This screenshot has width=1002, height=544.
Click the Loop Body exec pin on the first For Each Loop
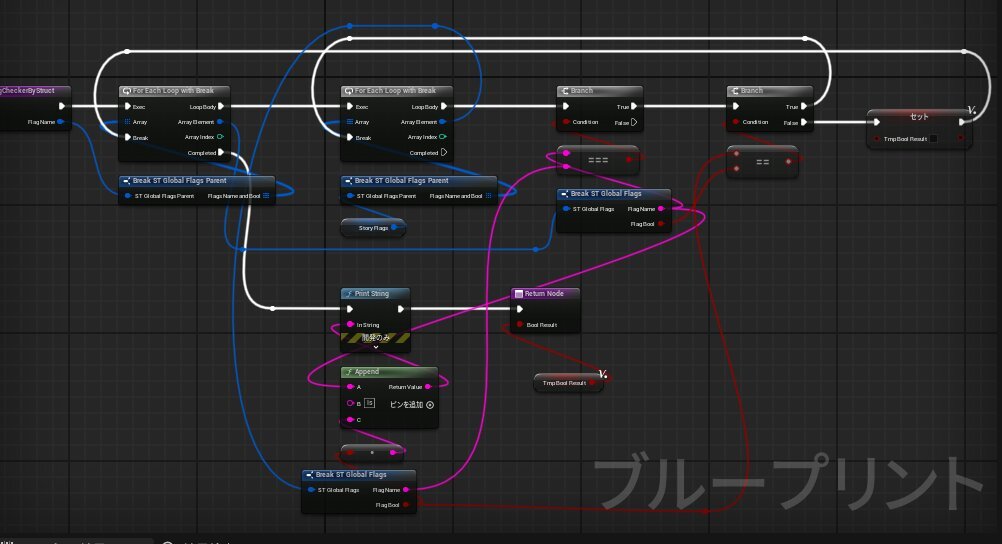[x=220, y=106]
